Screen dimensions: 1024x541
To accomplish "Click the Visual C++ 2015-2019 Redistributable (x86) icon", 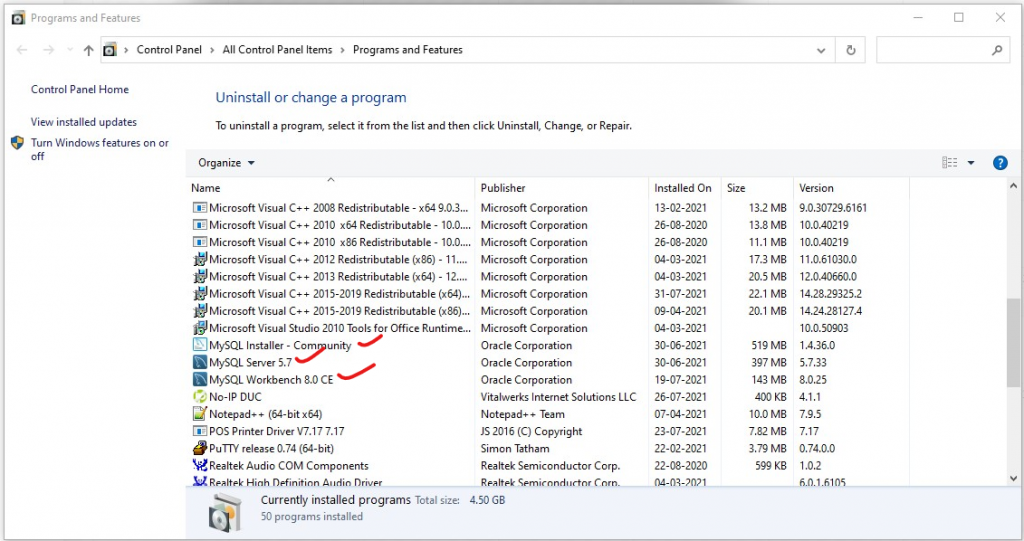I will (200, 310).
